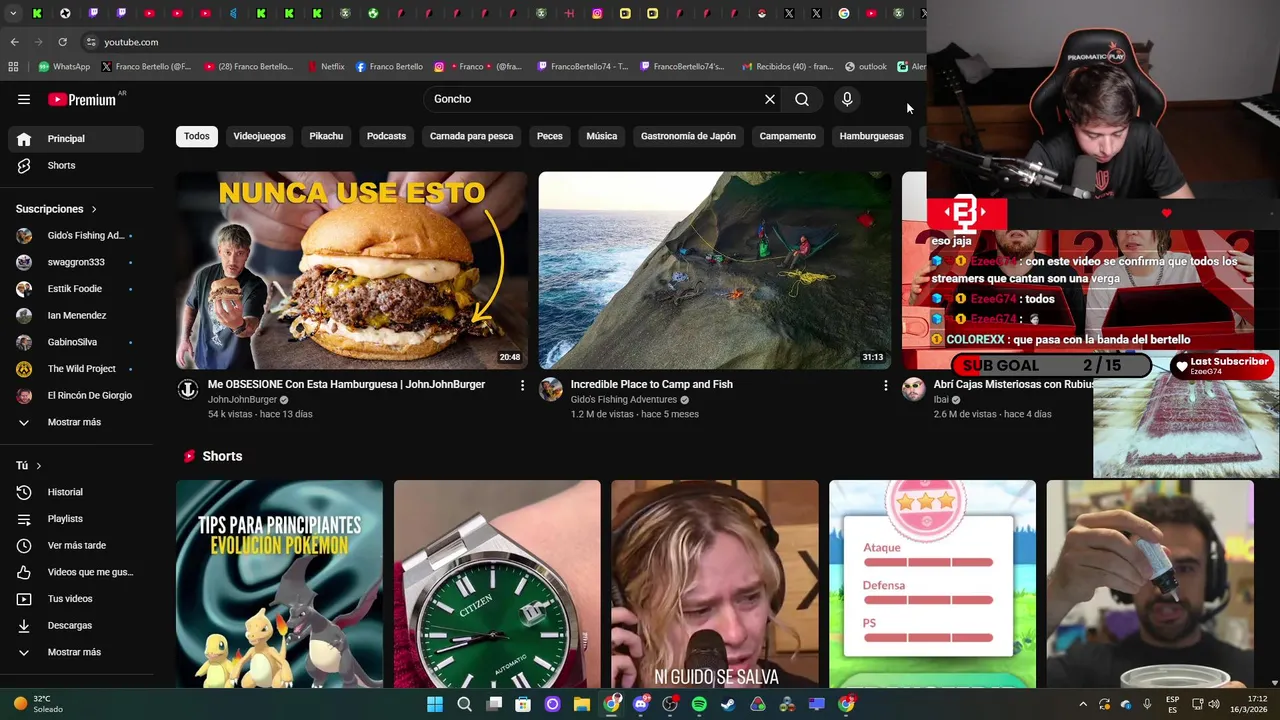
Task: Open Windows Start menu
Action: click(x=435, y=704)
